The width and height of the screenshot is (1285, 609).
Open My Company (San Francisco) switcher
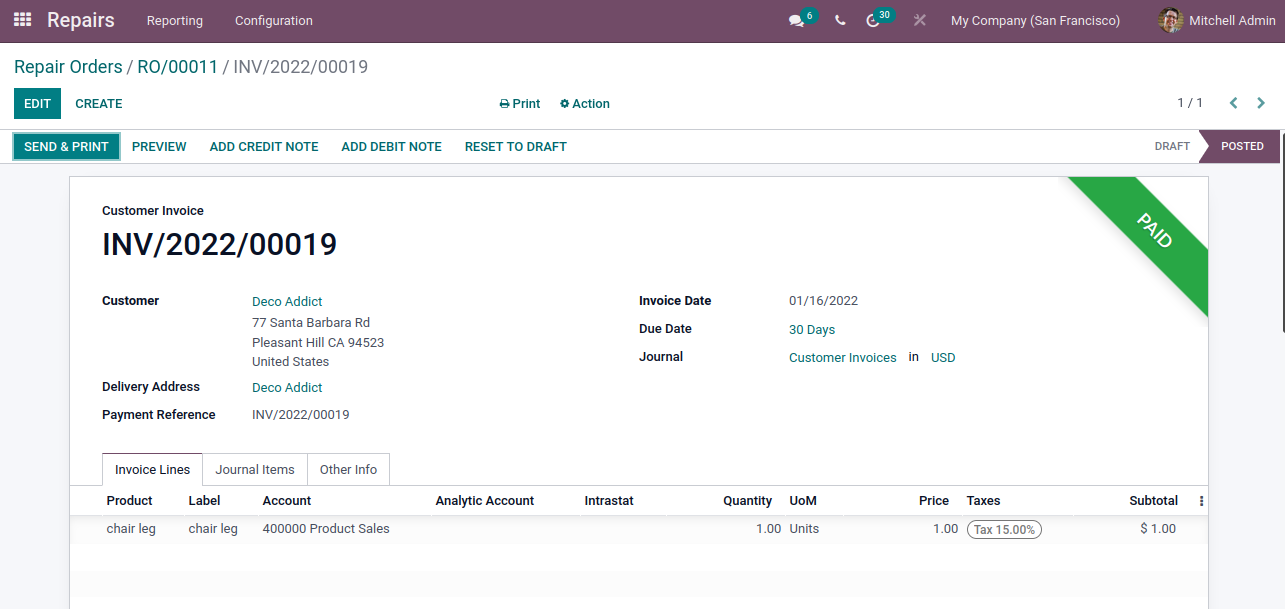coord(1035,20)
